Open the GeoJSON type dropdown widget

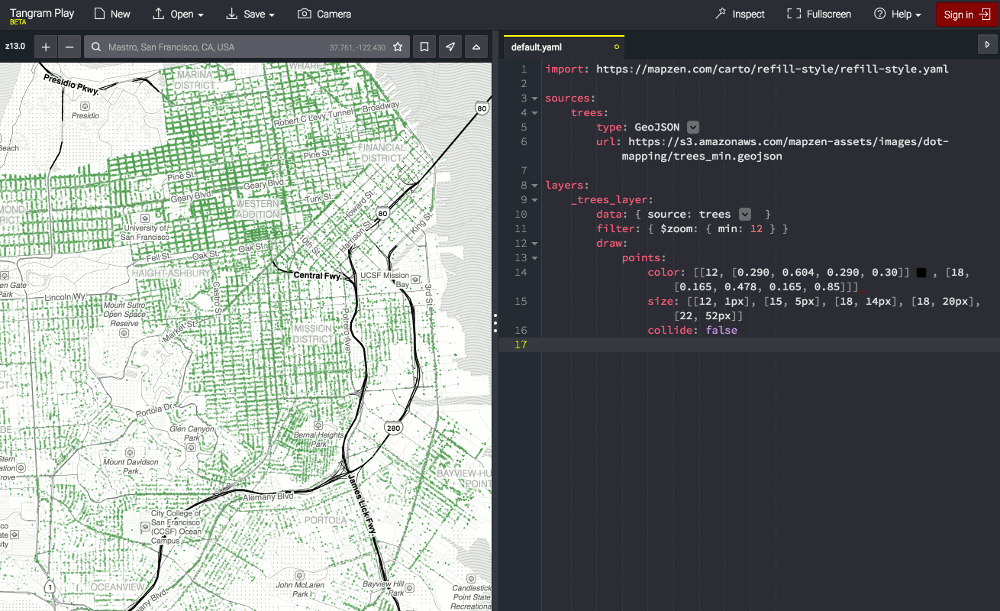(693, 127)
